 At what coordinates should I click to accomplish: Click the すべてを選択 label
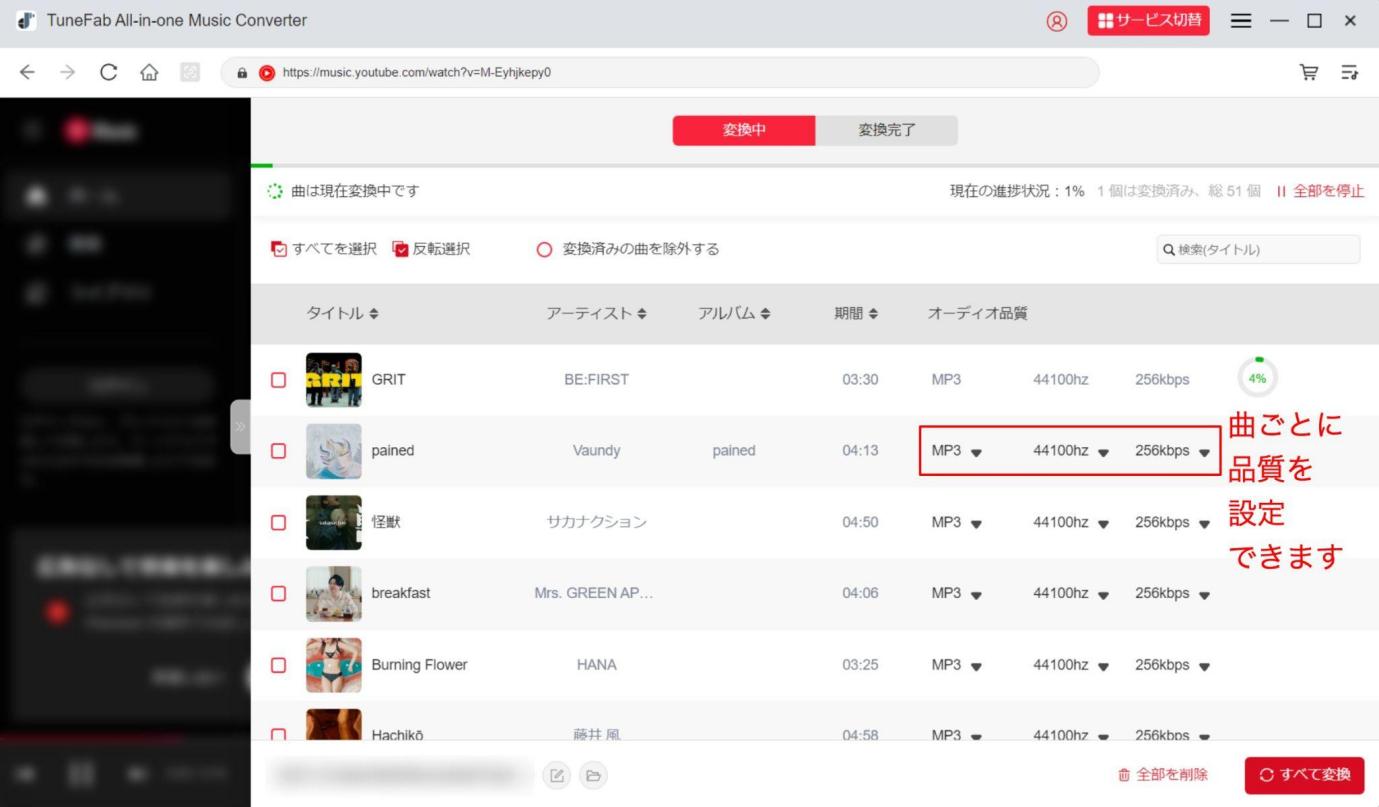tap(334, 249)
